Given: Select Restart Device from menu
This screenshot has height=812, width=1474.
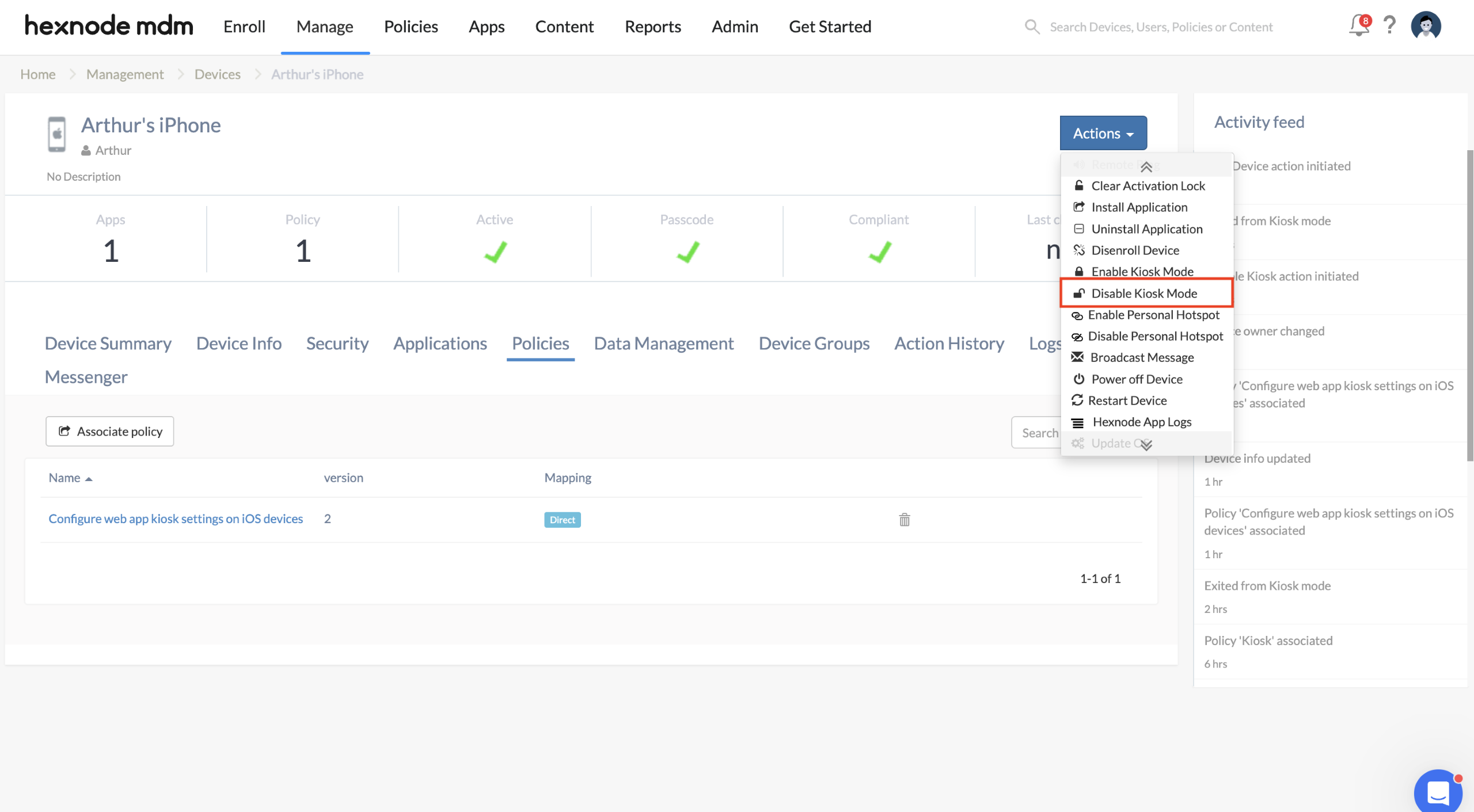Looking at the screenshot, I should (x=1146, y=401).
